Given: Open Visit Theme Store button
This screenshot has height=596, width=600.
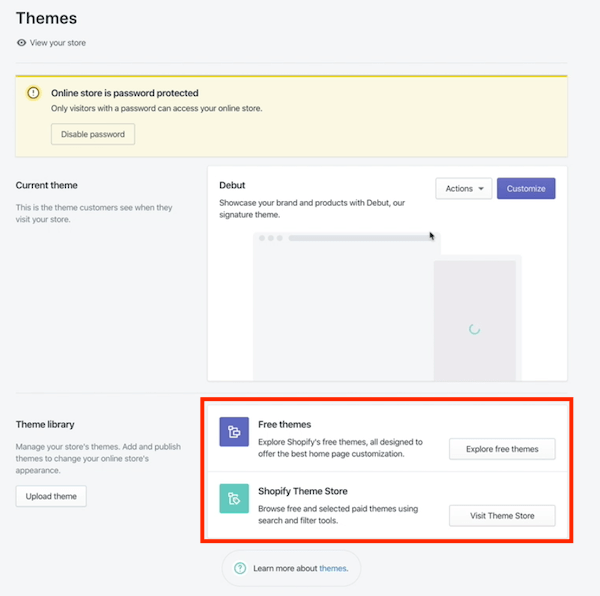Looking at the screenshot, I should tap(502, 516).
